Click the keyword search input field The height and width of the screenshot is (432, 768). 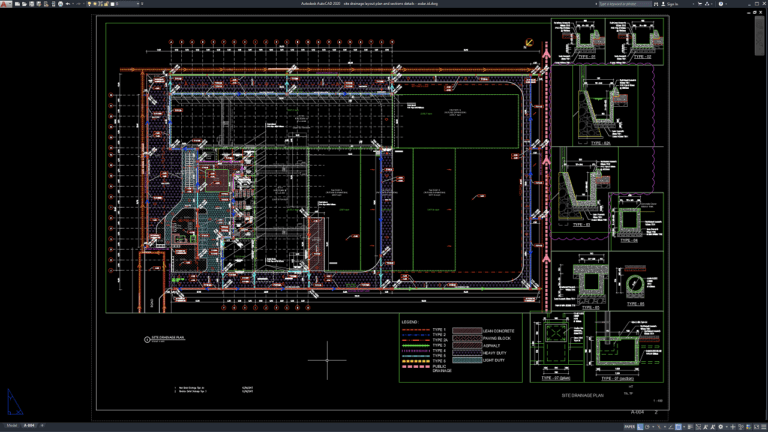[x=625, y=4]
